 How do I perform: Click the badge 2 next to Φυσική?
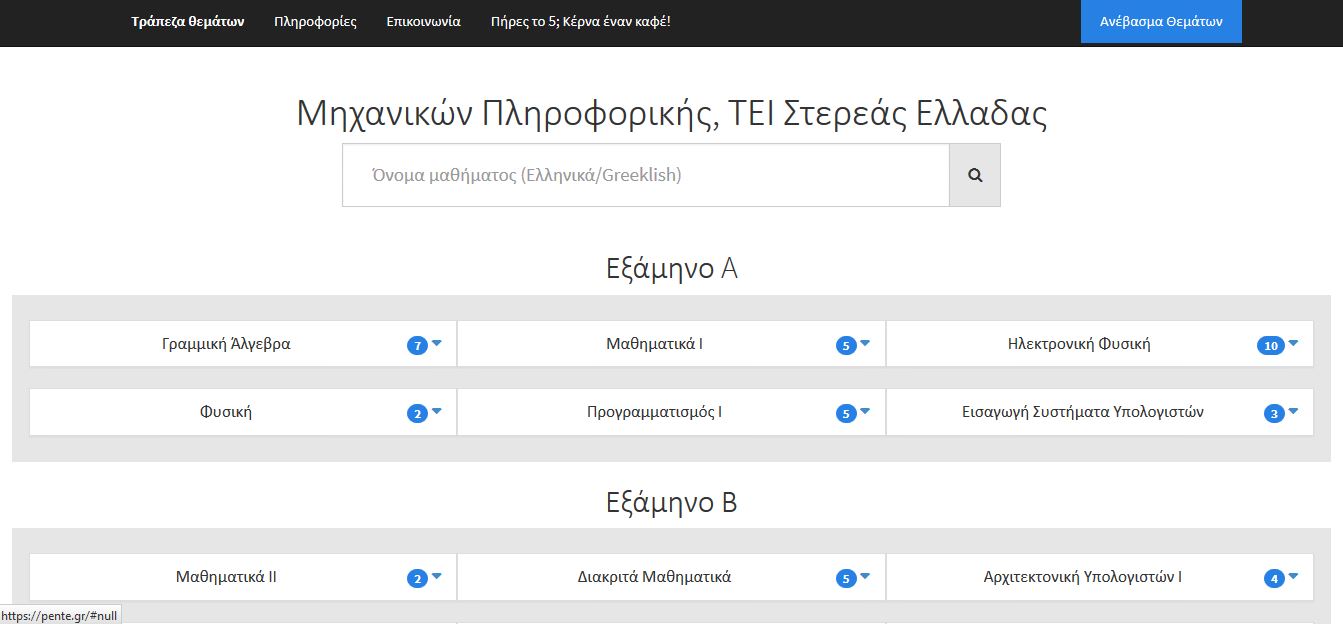[417, 414]
